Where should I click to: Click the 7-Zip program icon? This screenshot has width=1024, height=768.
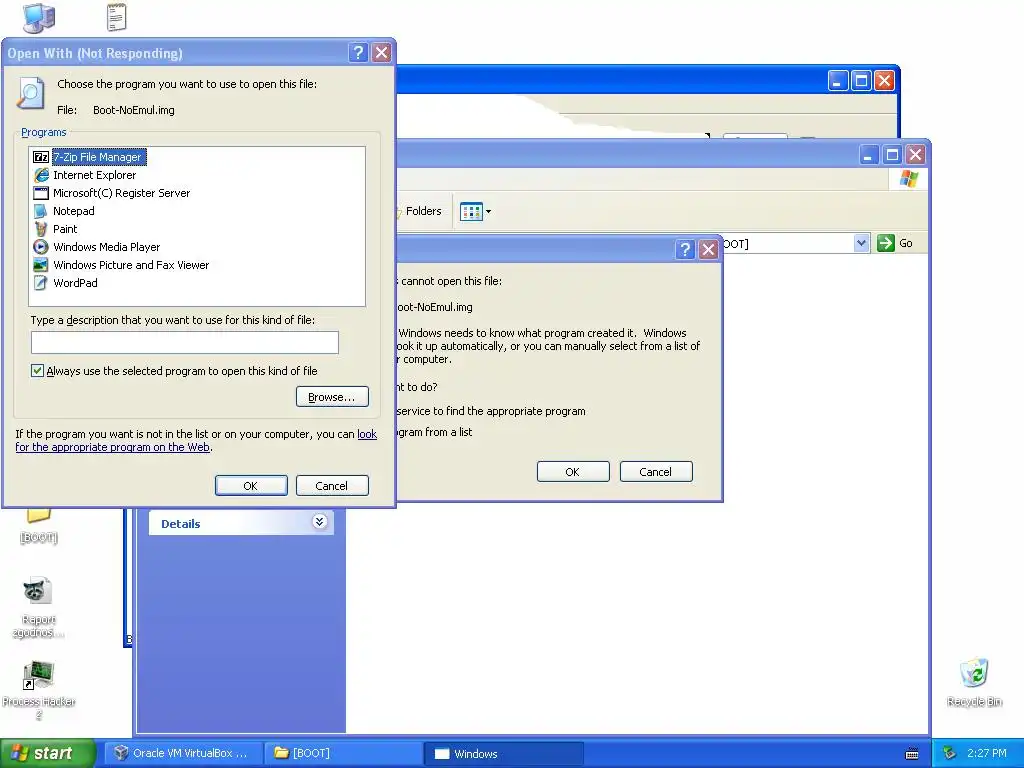click(40, 157)
